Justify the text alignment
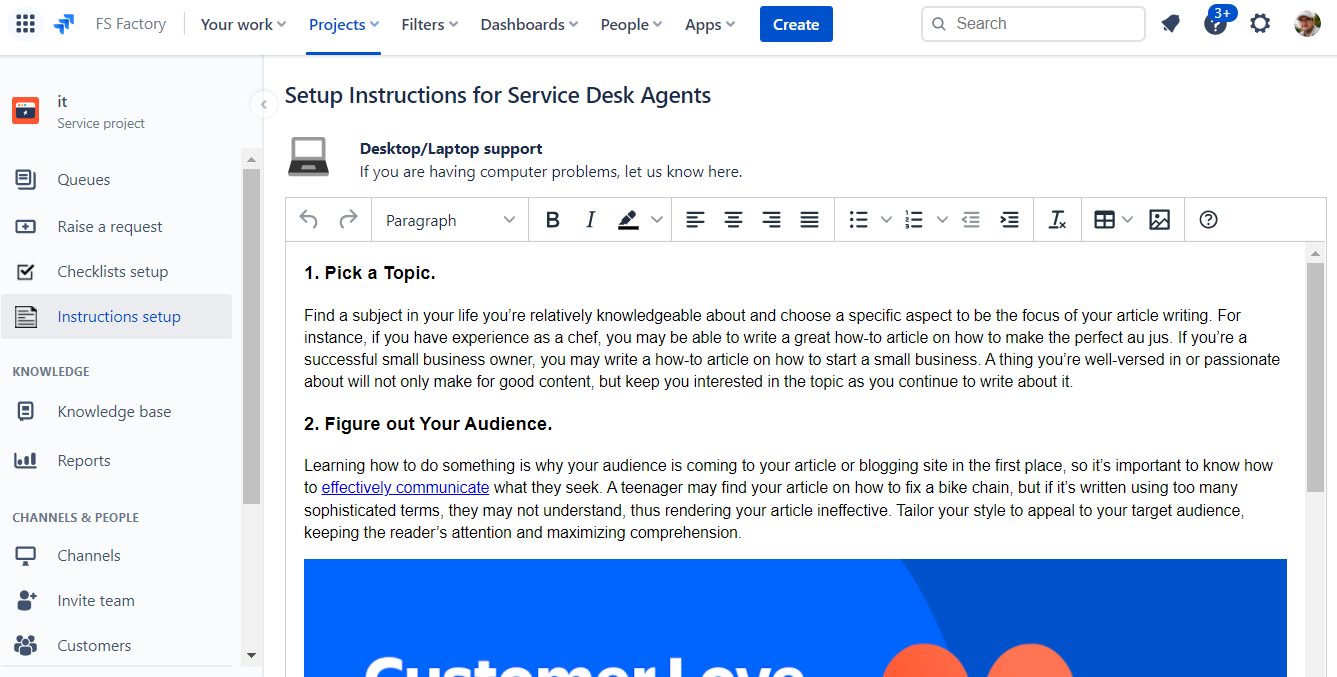1337x677 pixels. point(810,220)
